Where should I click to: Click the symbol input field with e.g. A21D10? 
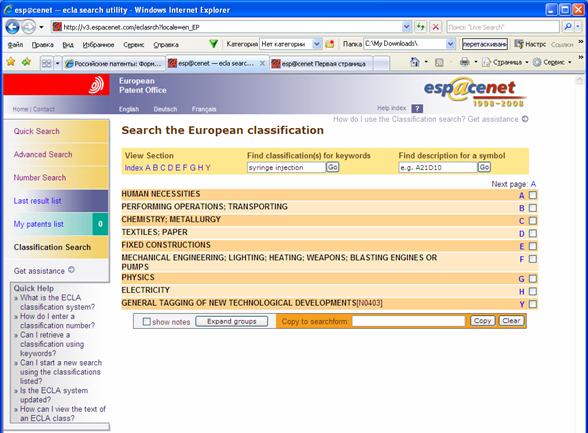(438, 168)
